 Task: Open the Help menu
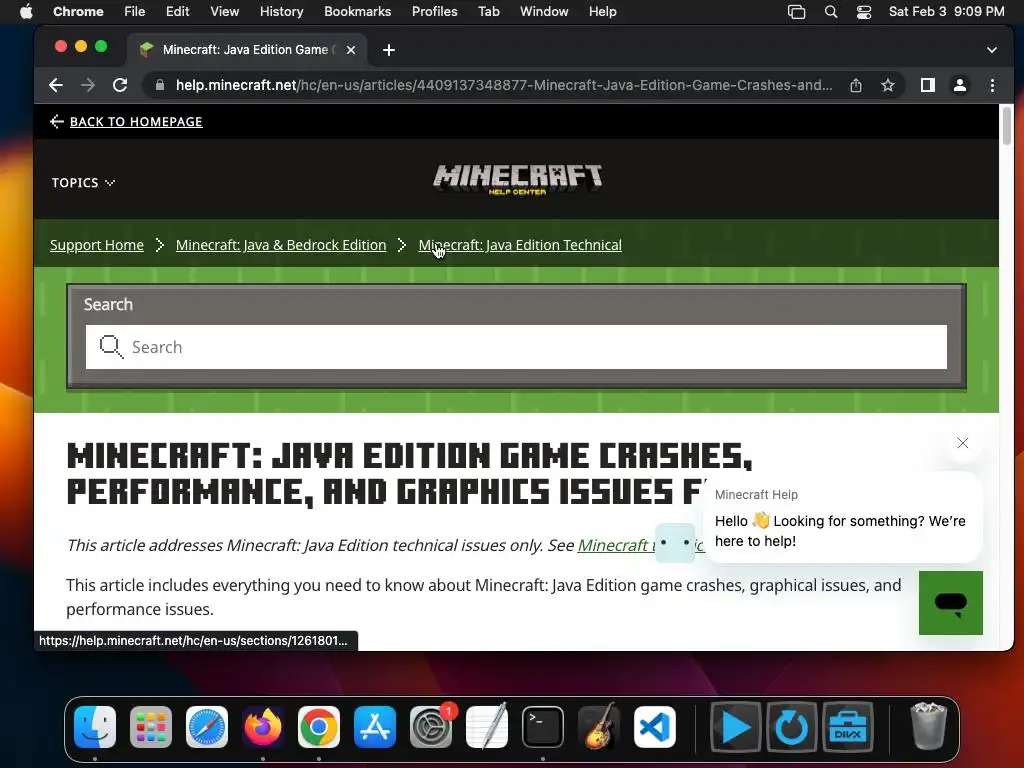(602, 12)
